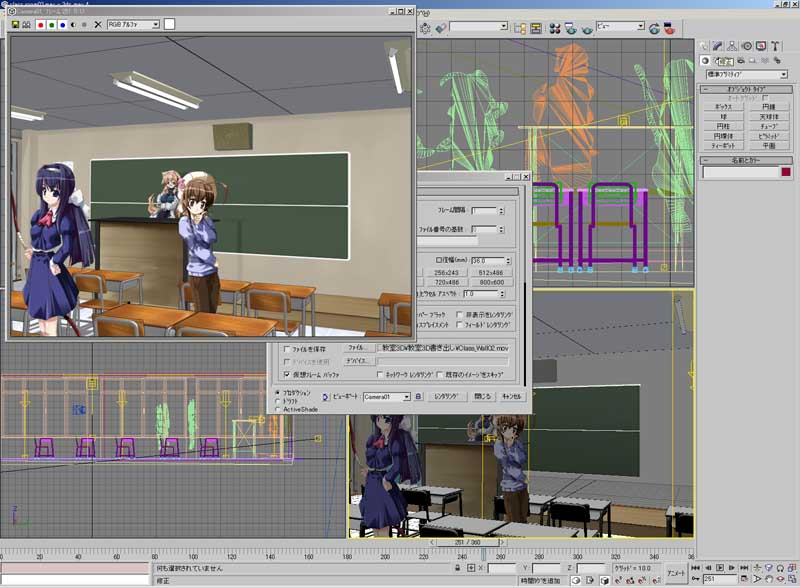Click the レンダリング (Render) button
This screenshot has width=800, height=588.
click(446, 397)
